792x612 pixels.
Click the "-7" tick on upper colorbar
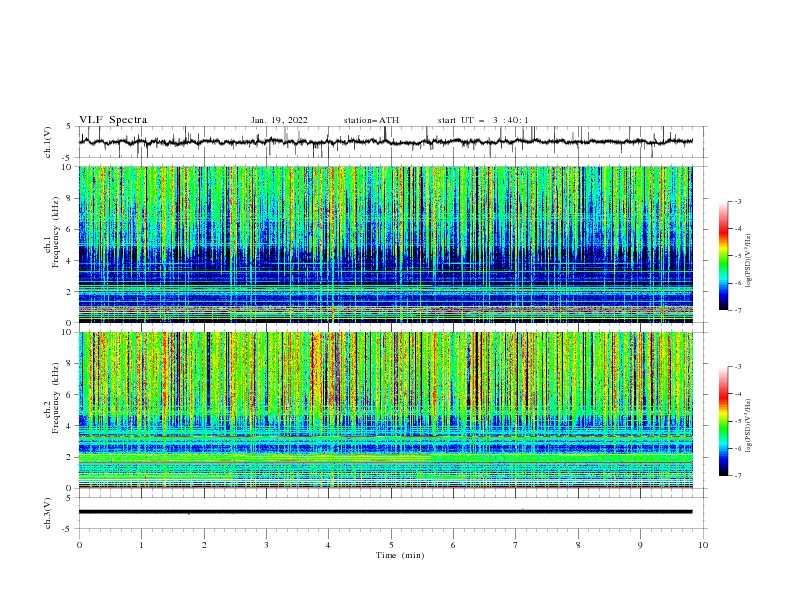[737, 310]
